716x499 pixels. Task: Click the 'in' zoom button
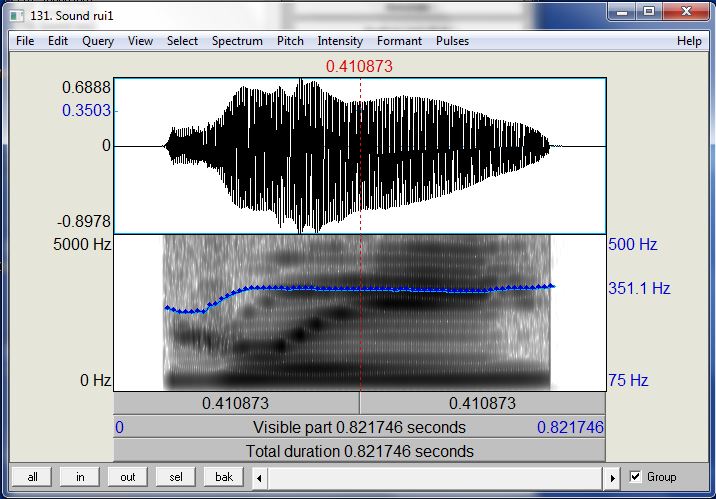[x=80, y=477]
